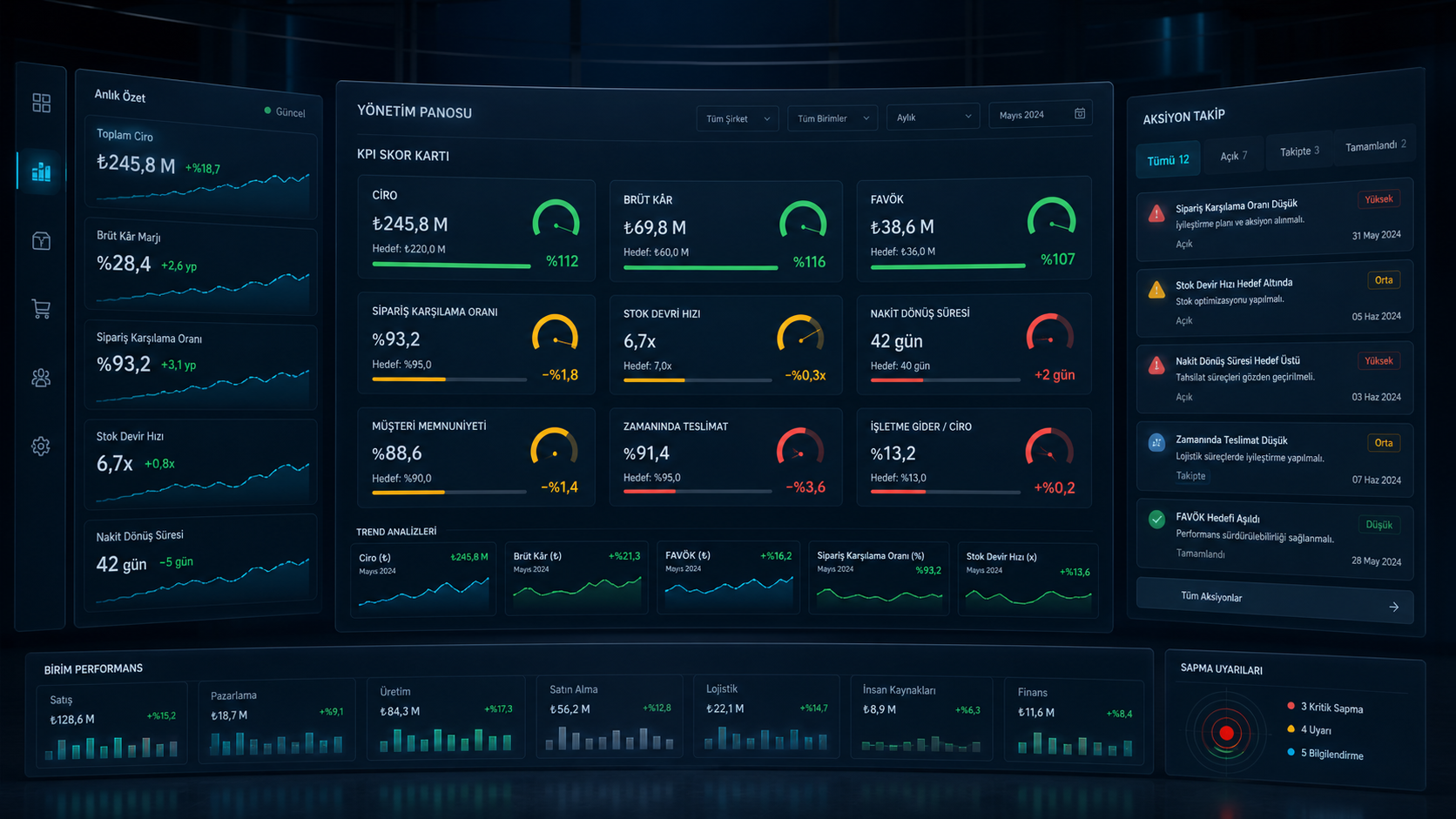Click the arrow icon on Tüm Aksiyonlar
Viewport: 1456px width, 819px height.
pyautogui.click(x=1393, y=608)
